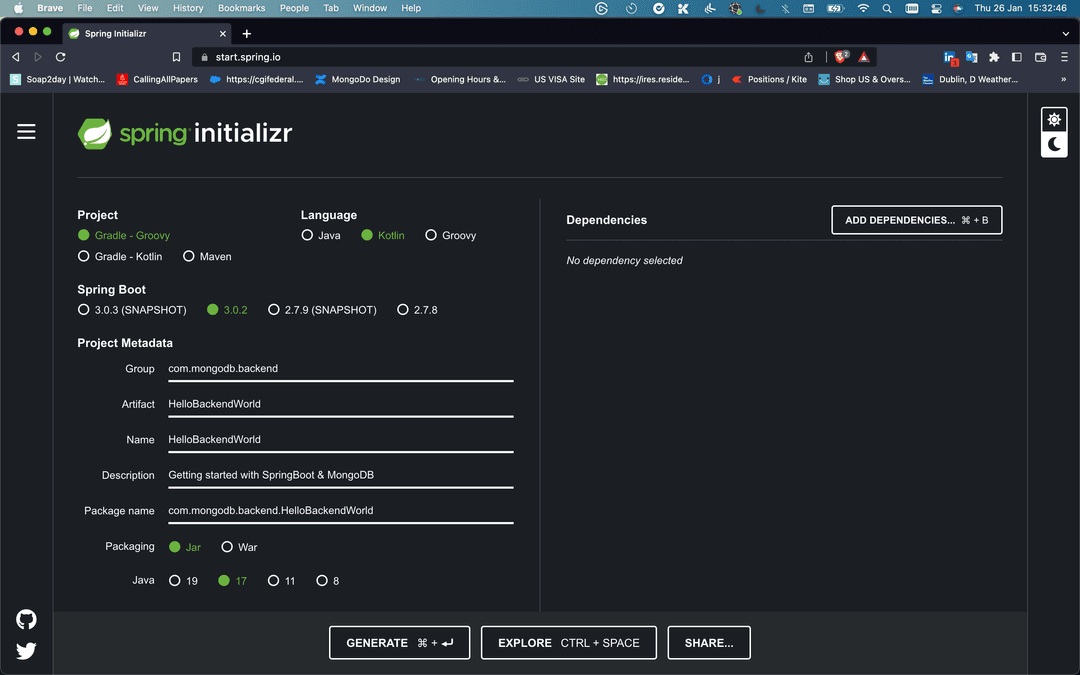Open the Twitter link icon
Image resolution: width=1080 pixels, height=675 pixels.
click(x=26, y=651)
